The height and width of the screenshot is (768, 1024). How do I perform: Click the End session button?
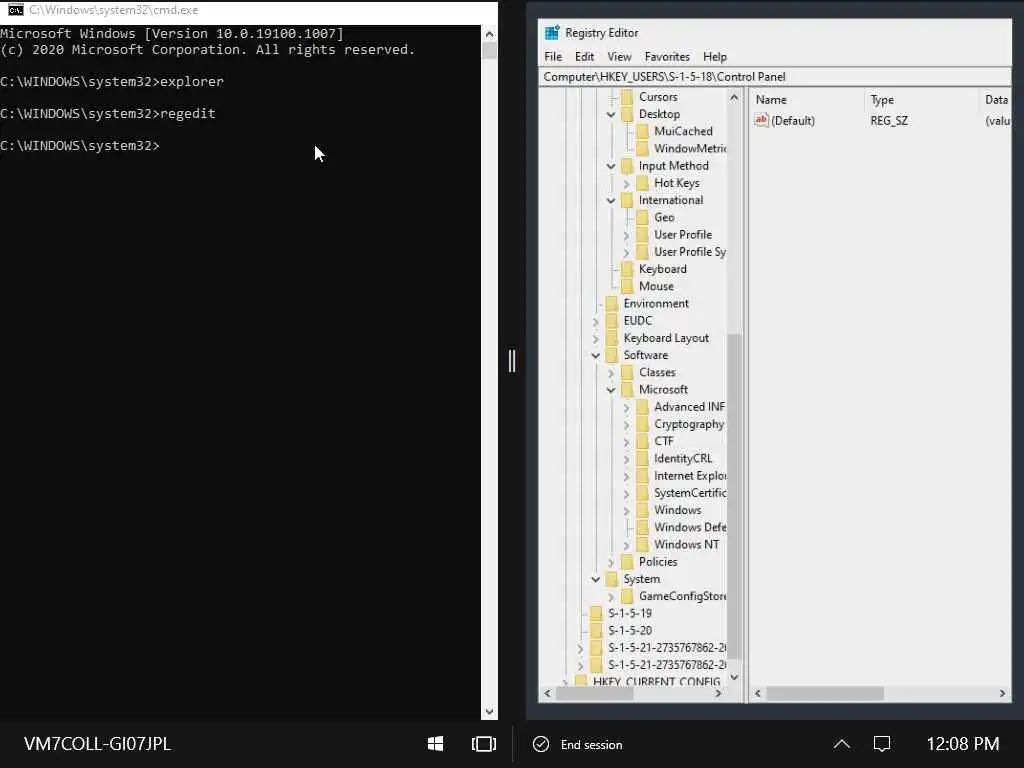point(578,744)
